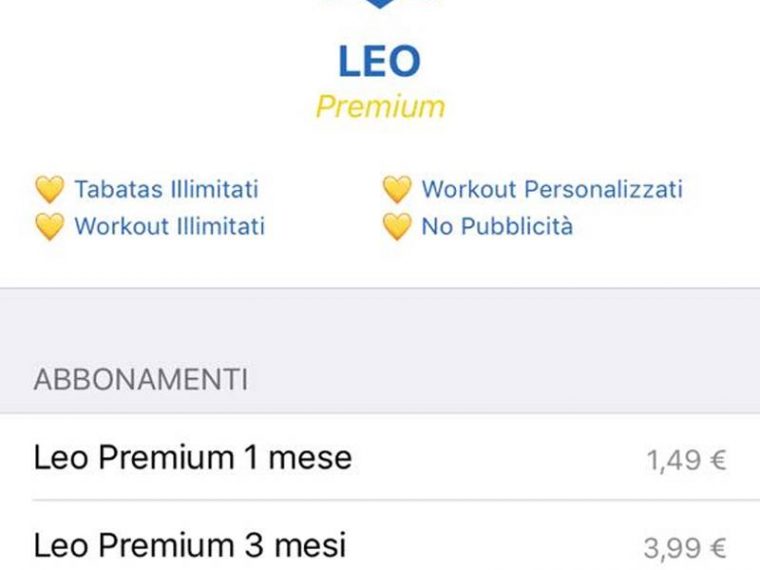
Task: Select the Workout Personalizzati feature text
Action: (552, 189)
